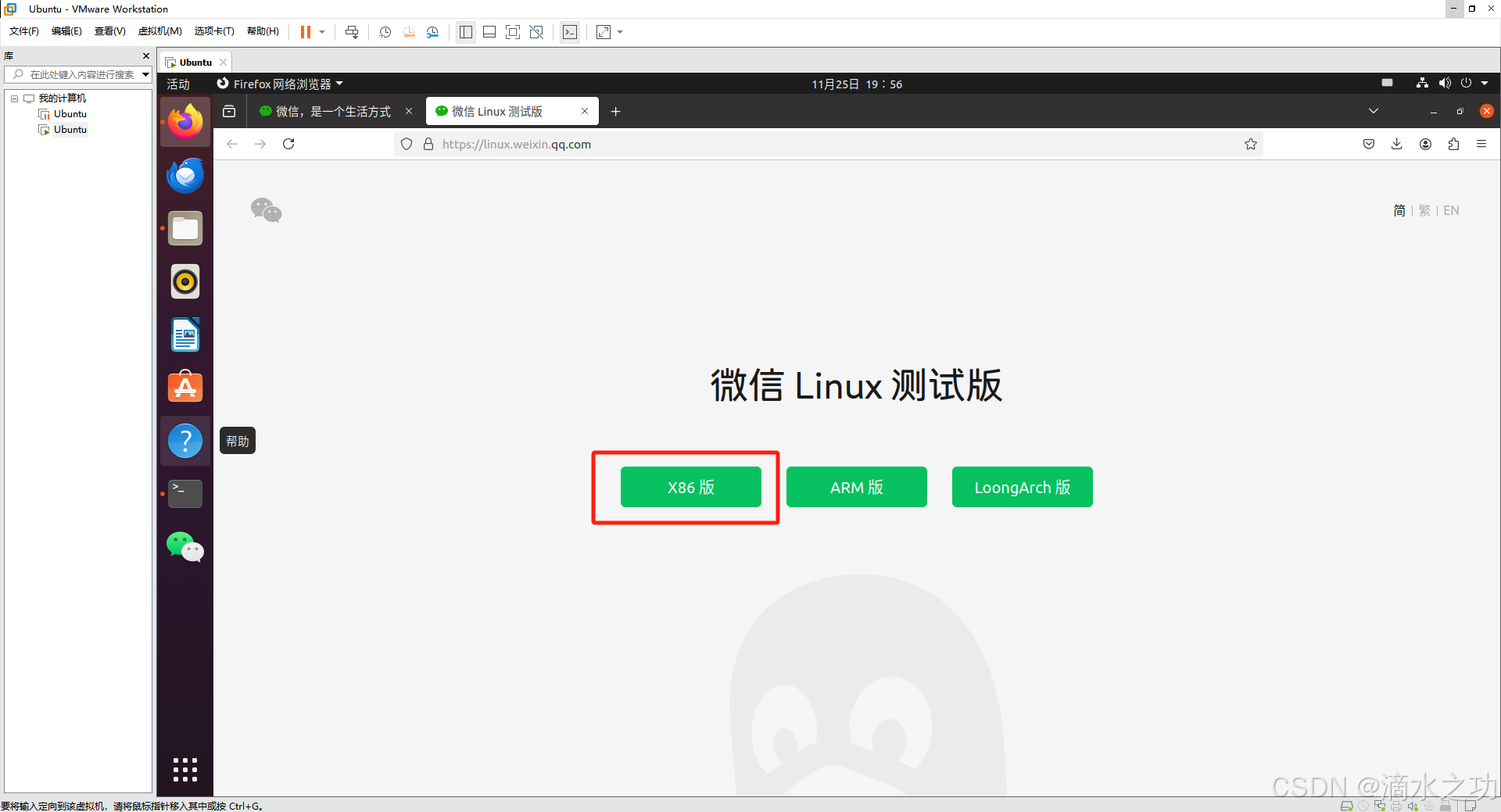Open Firefox extensions icon
The width and height of the screenshot is (1501, 812).
pyautogui.click(x=1453, y=144)
